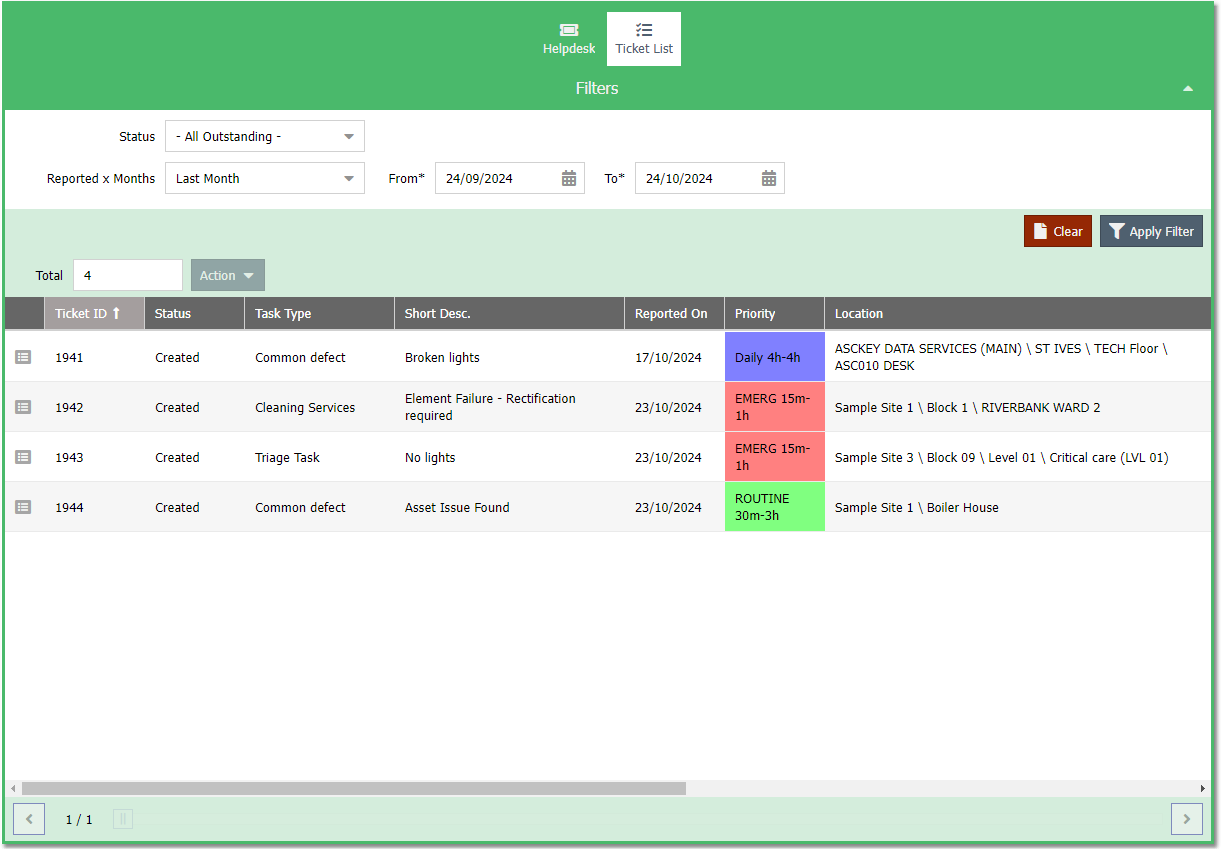Open row details icon for ticket 1941
1221x851 pixels.
pos(23,357)
